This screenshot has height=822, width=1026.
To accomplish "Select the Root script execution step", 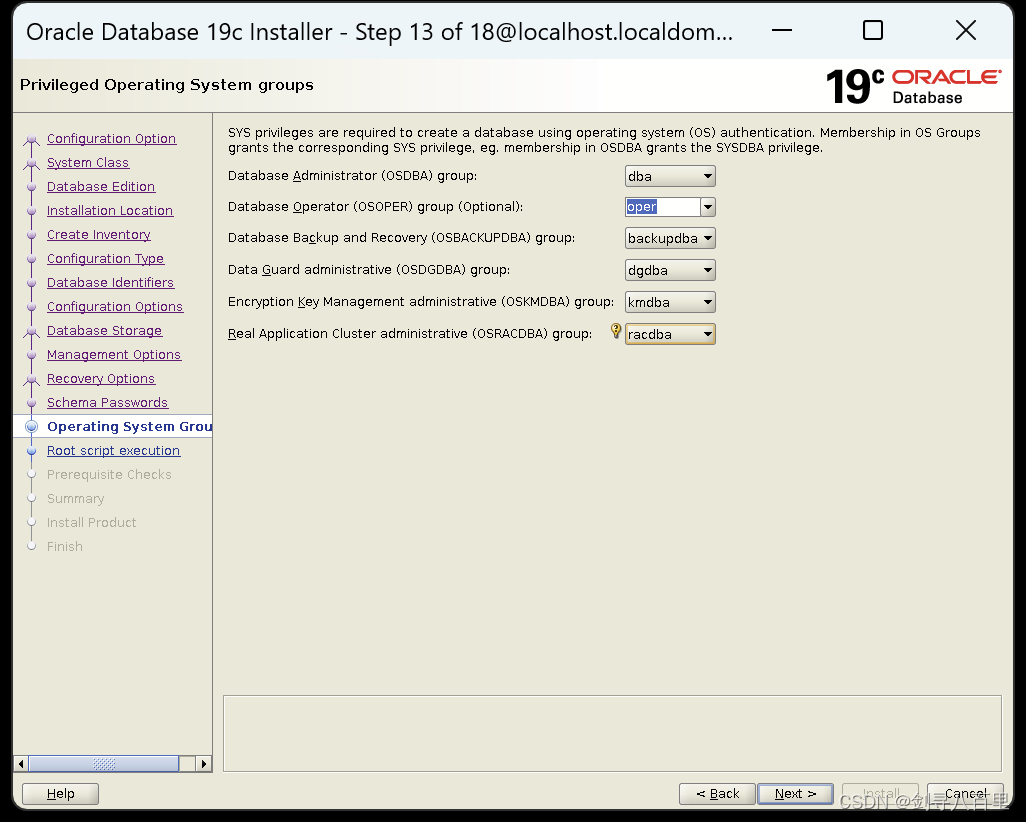I will pyautogui.click(x=113, y=450).
